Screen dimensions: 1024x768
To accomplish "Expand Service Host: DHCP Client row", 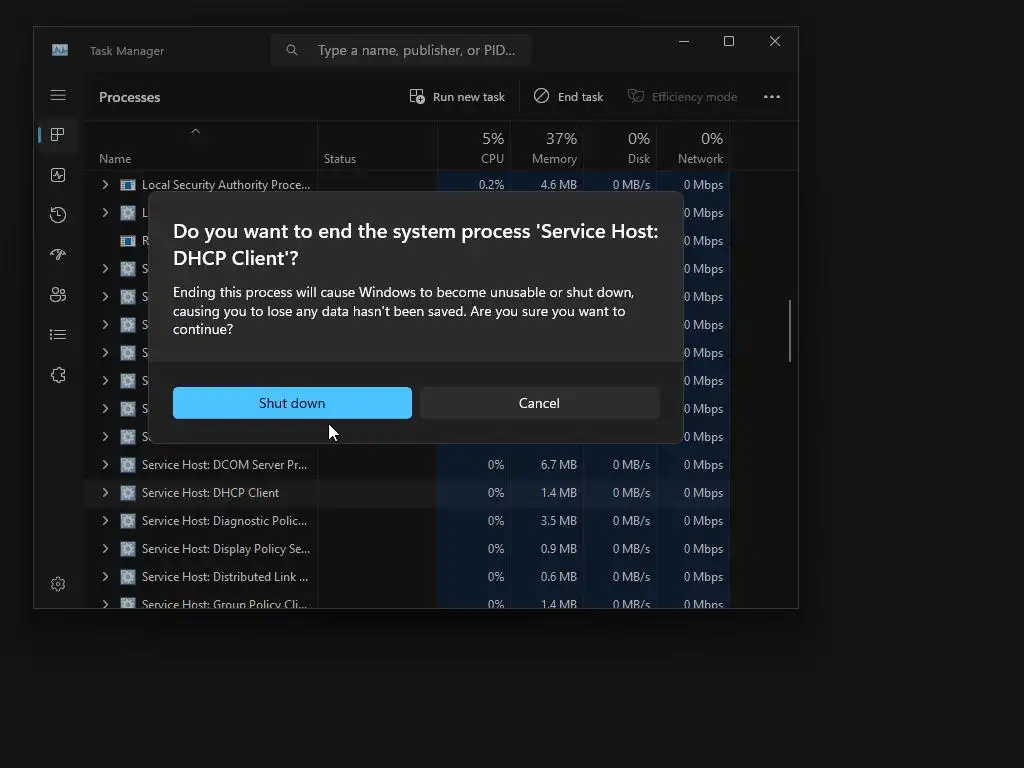I will pyautogui.click(x=105, y=493).
